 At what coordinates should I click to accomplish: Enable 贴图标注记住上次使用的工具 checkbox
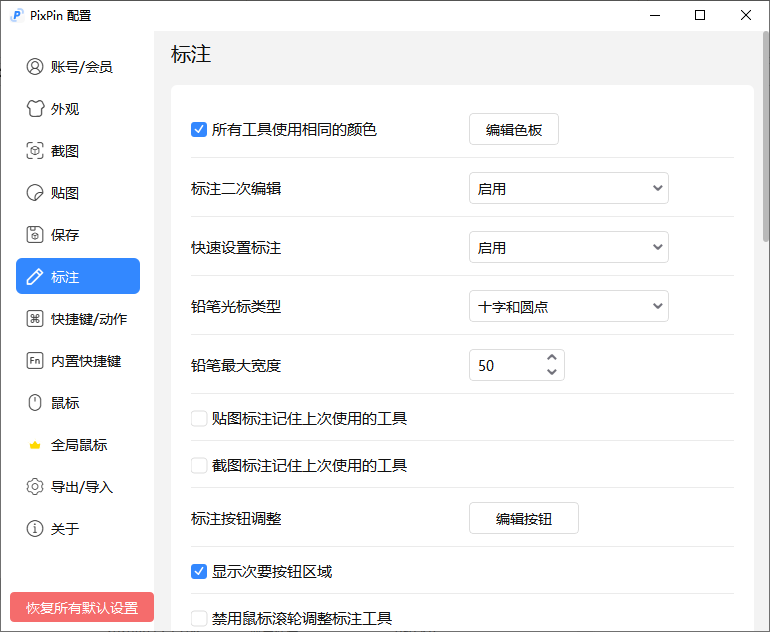point(199,419)
